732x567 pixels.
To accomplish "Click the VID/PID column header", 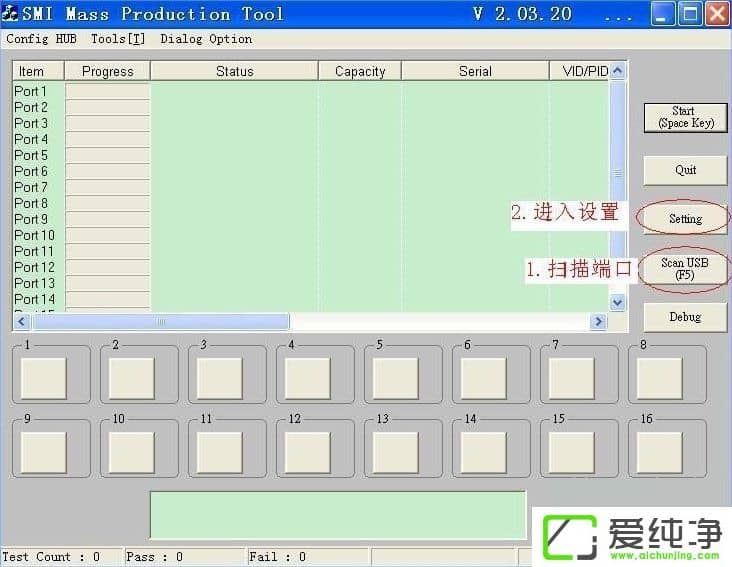I will pyautogui.click(x=579, y=71).
